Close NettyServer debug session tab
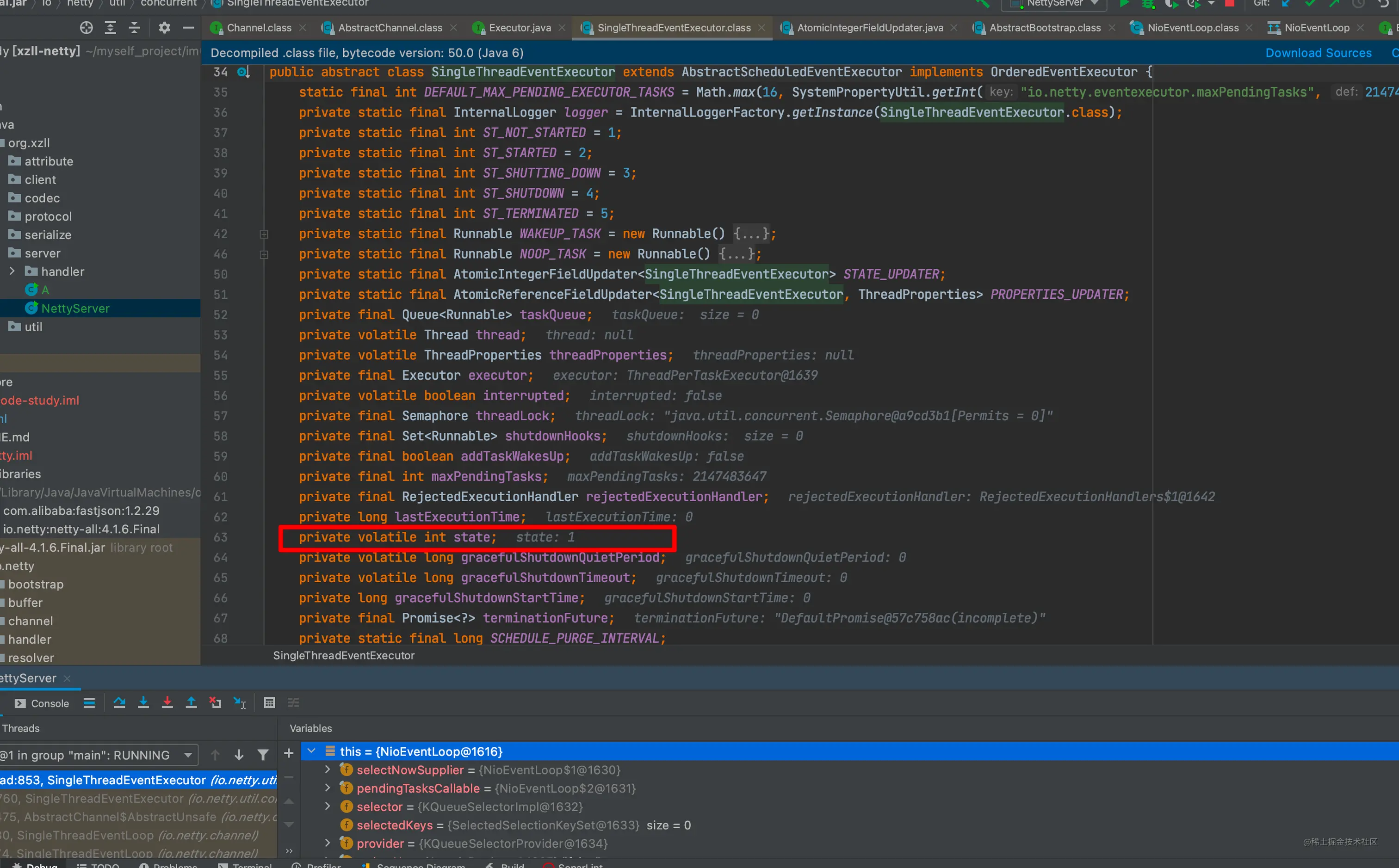1399x868 pixels. [67, 678]
